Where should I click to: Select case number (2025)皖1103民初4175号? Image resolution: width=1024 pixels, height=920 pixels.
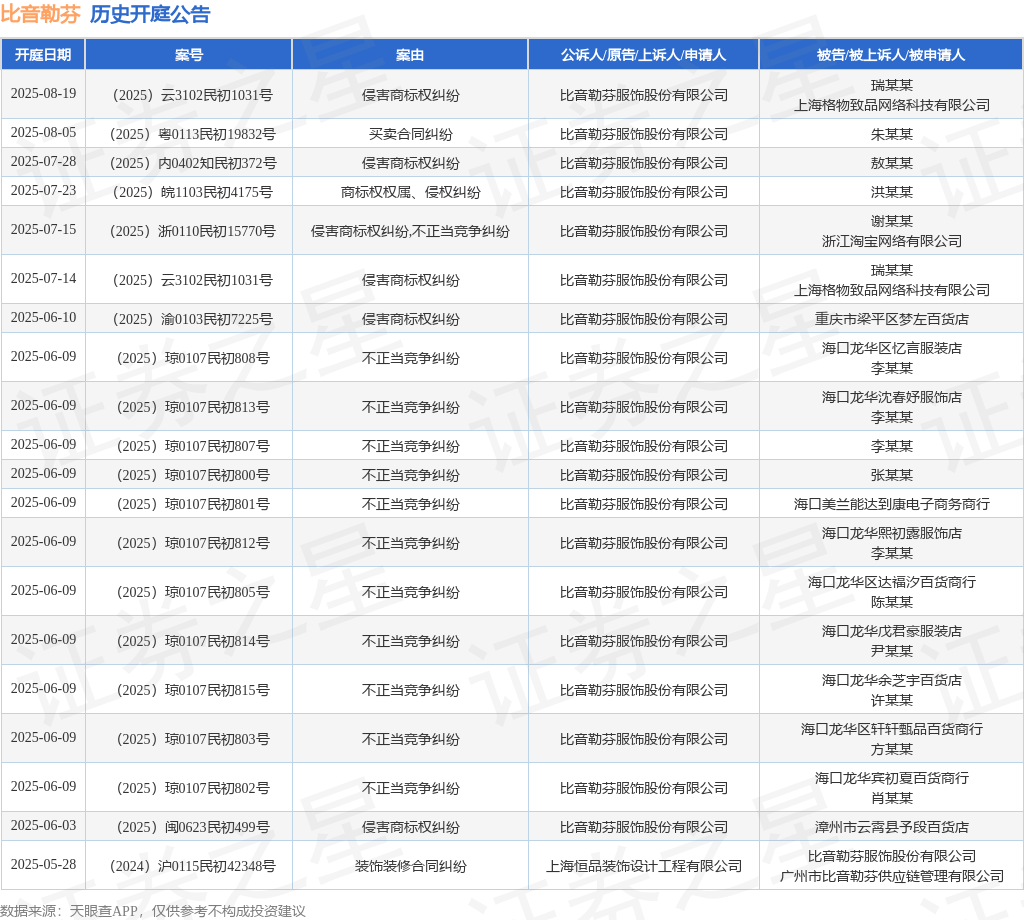[x=193, y=193]
